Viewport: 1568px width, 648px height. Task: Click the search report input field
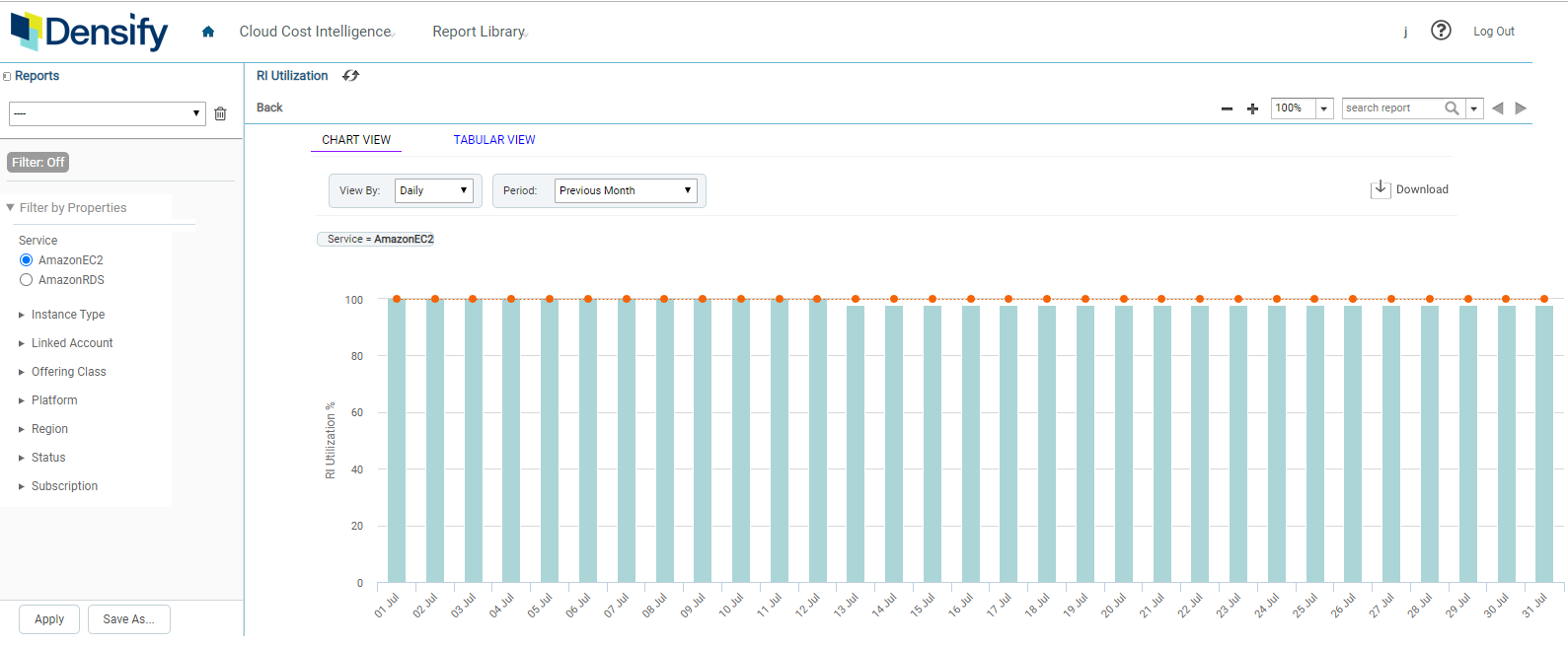[x=1391, y=108]
